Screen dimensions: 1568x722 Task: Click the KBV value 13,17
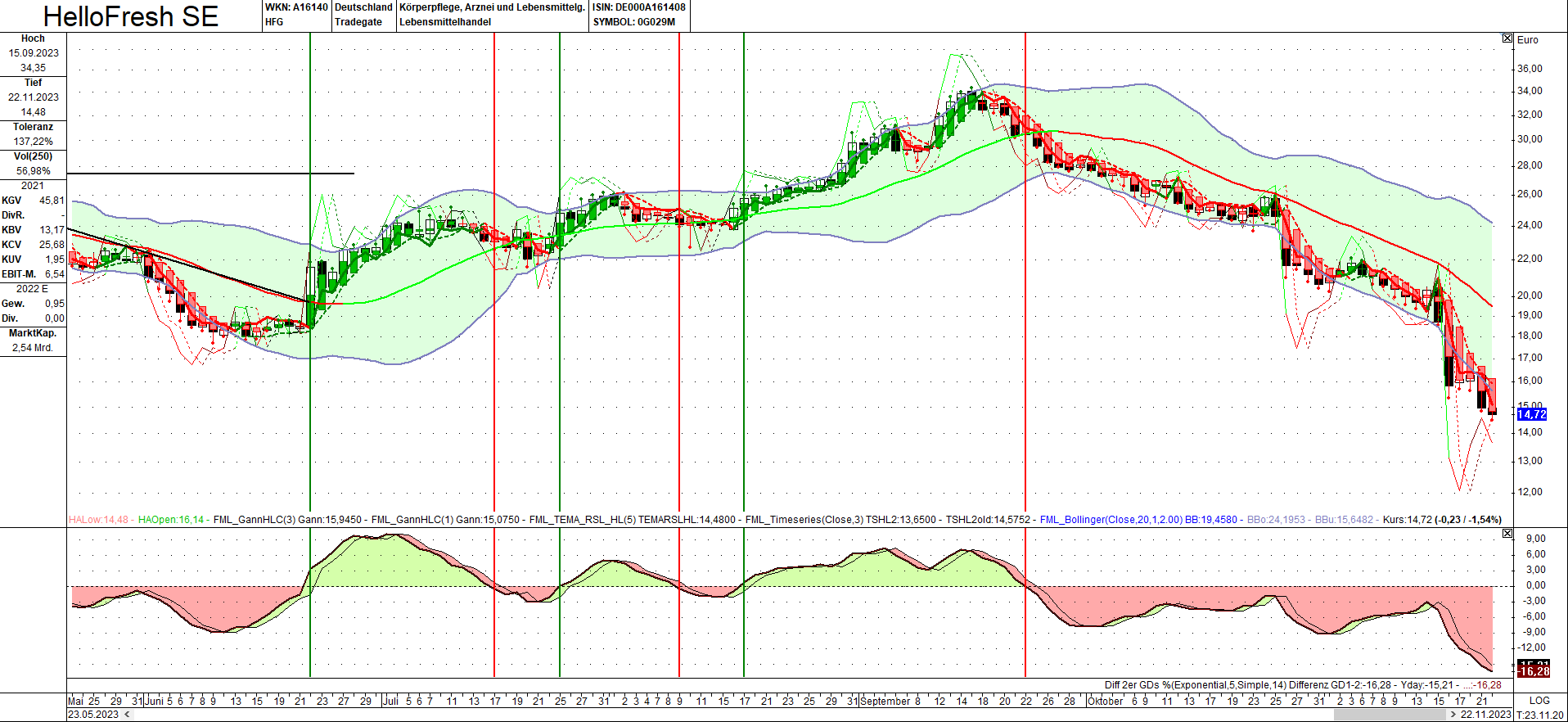click(52, 230)
